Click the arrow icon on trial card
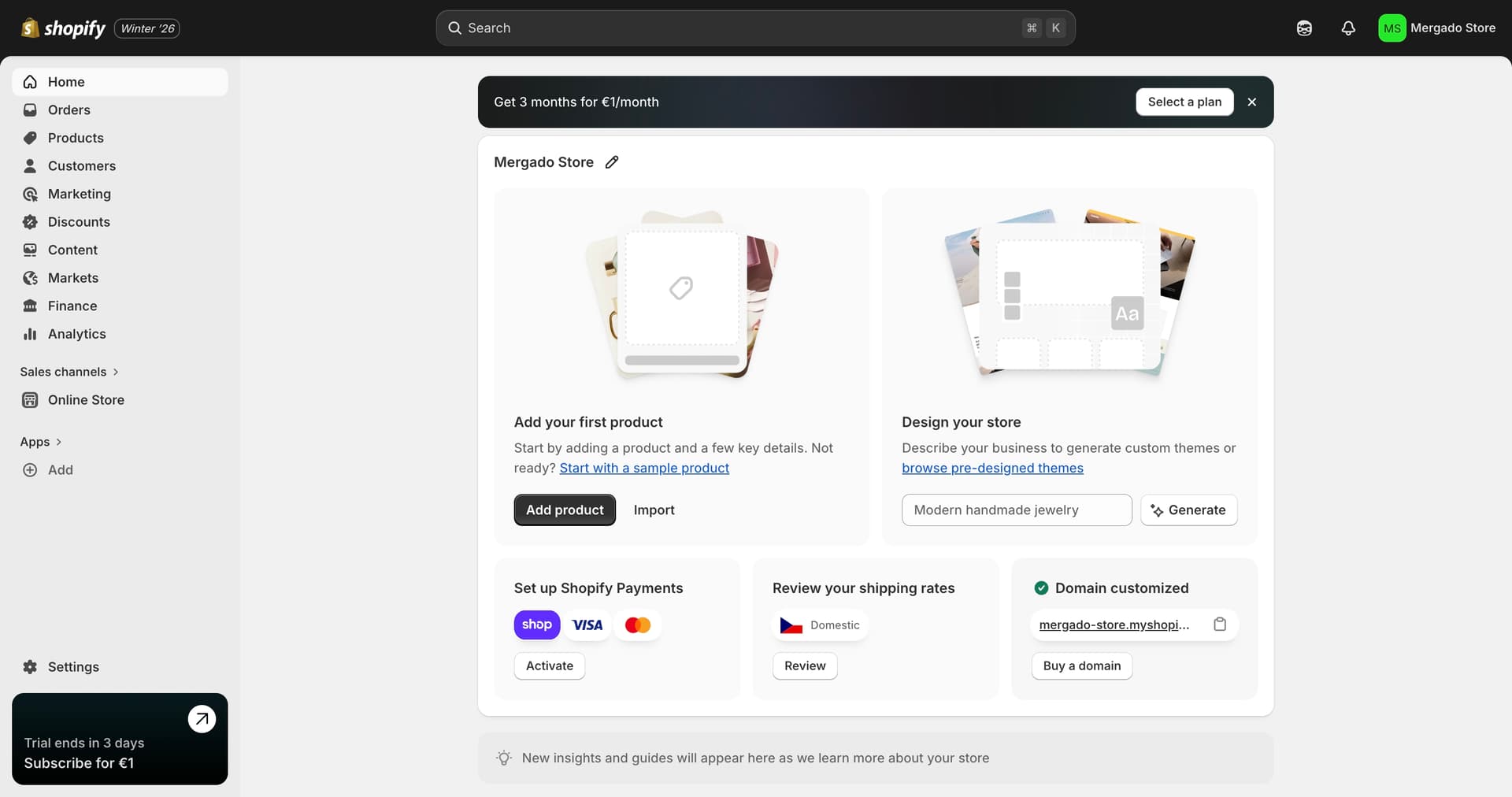This screenshot has width=1512, height=797. pos(202,718)
